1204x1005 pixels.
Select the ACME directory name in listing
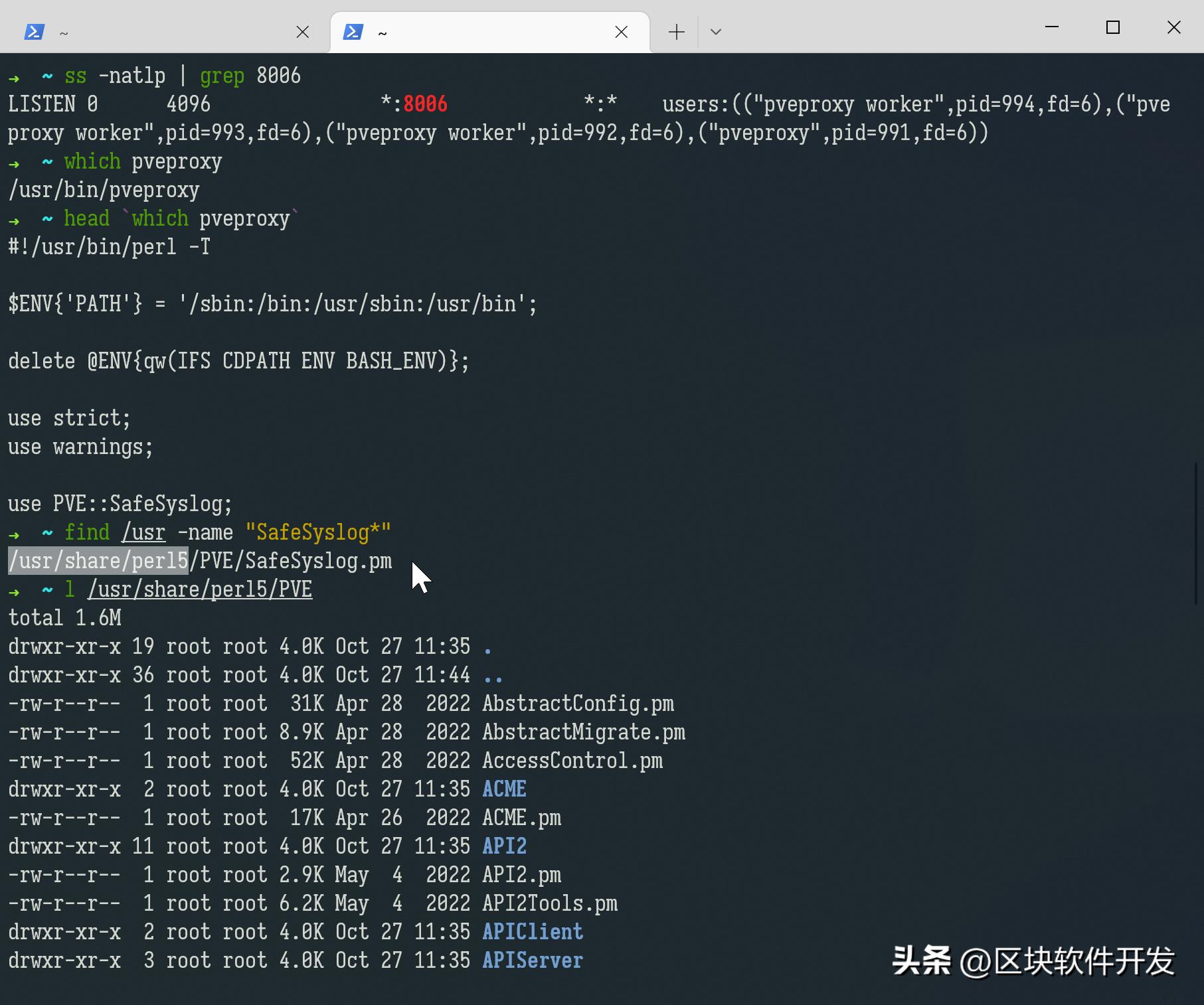[x=504, y=789]
